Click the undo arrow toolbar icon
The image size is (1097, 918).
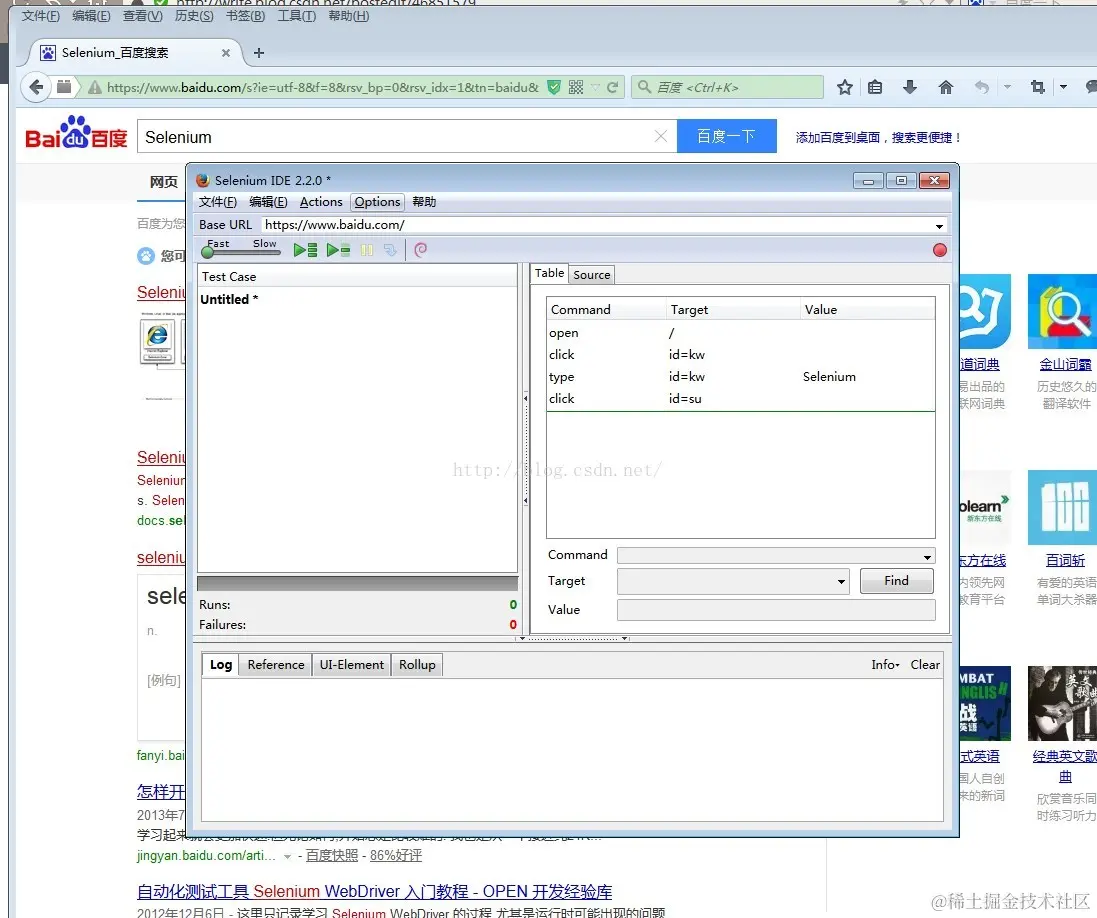pos(982,87)
